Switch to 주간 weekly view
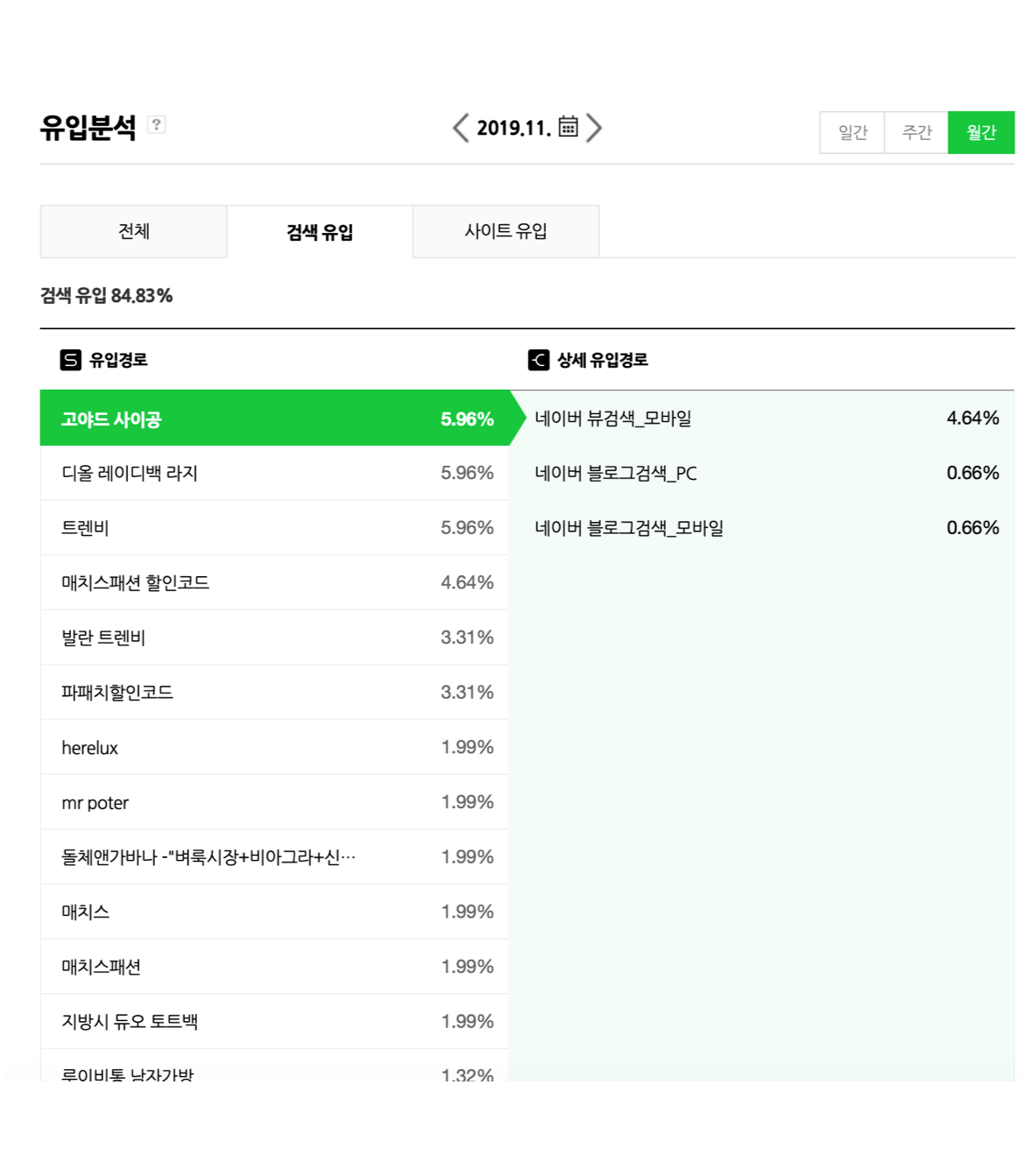This screenshot has height=1176, width=1025. 916,132
